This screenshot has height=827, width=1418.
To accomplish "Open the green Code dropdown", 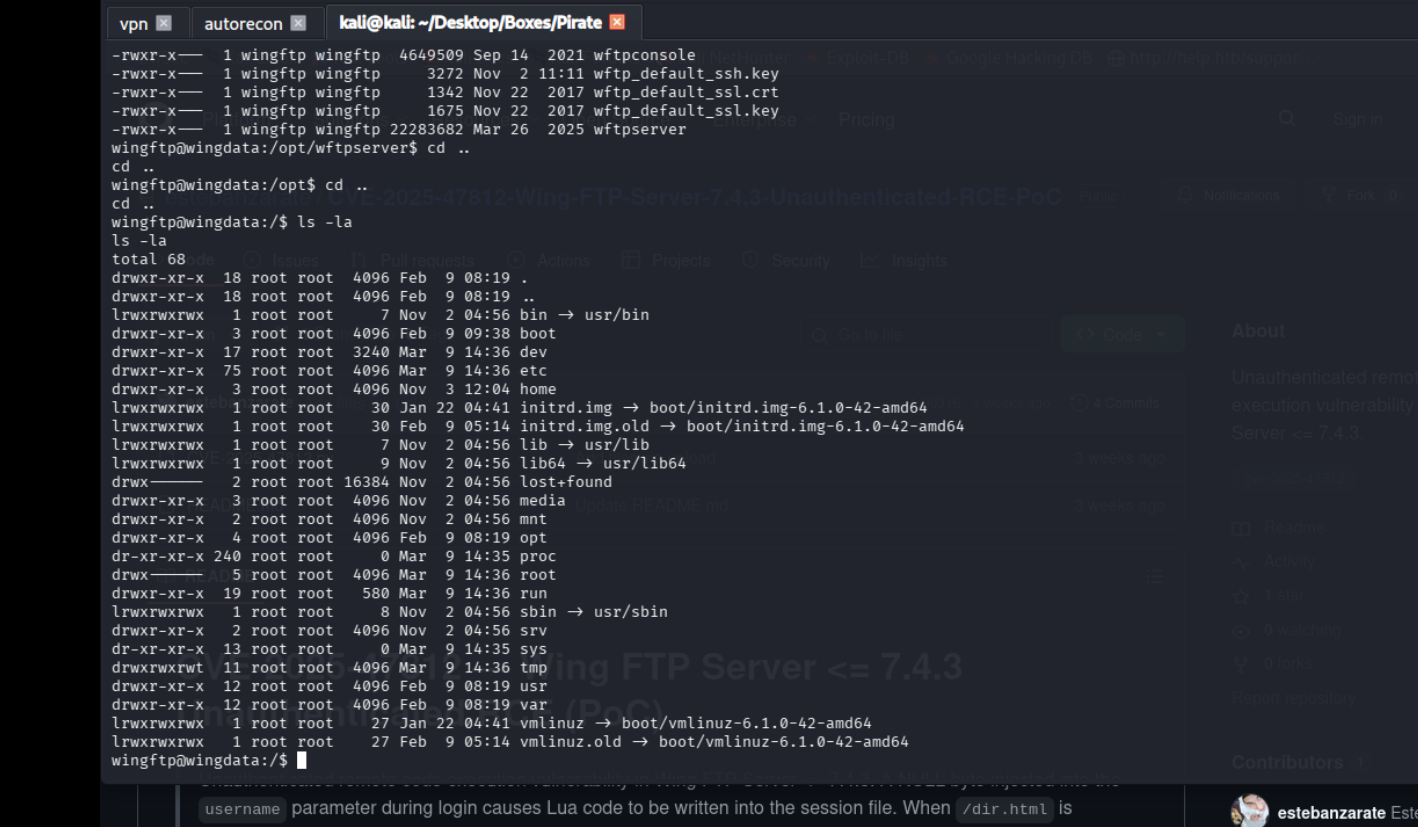I will tap(1122, 335).
